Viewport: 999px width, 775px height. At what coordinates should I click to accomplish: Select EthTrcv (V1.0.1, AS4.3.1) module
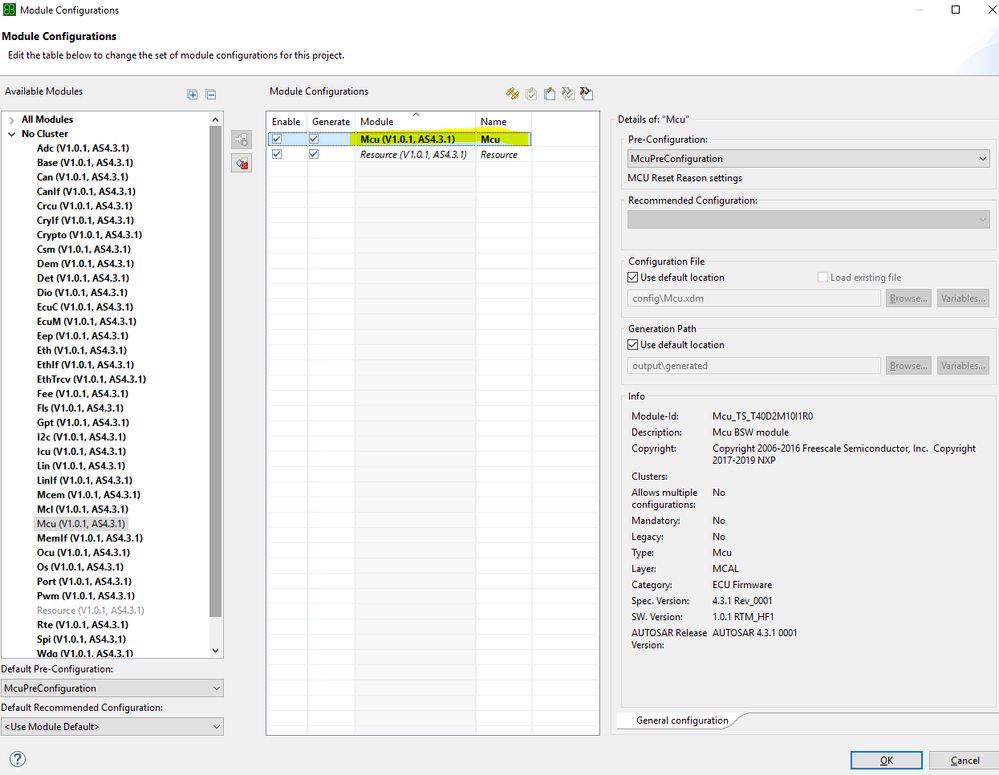click(x=91, y=379)
